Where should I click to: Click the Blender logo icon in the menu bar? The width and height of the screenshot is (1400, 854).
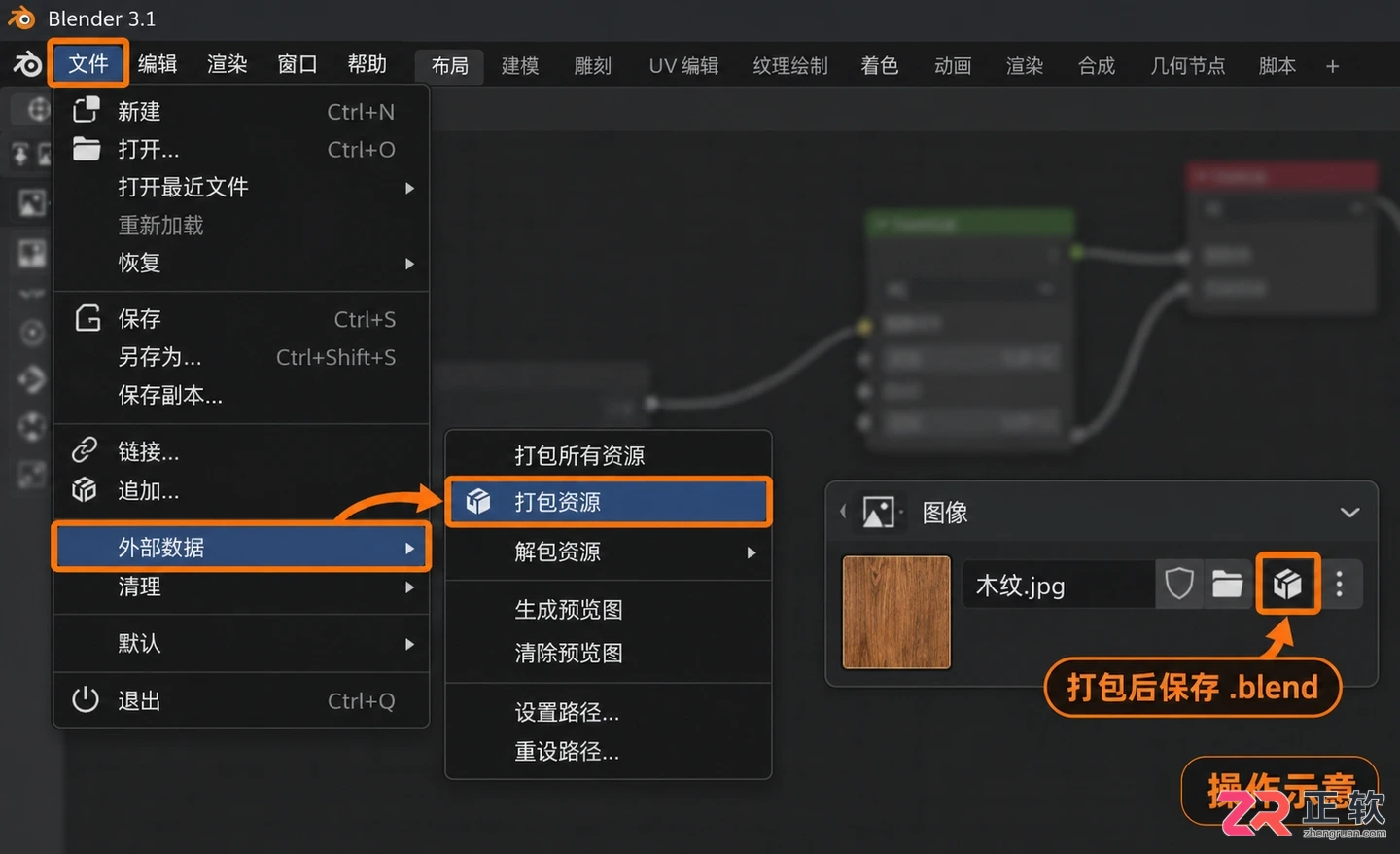click(27, 64)
